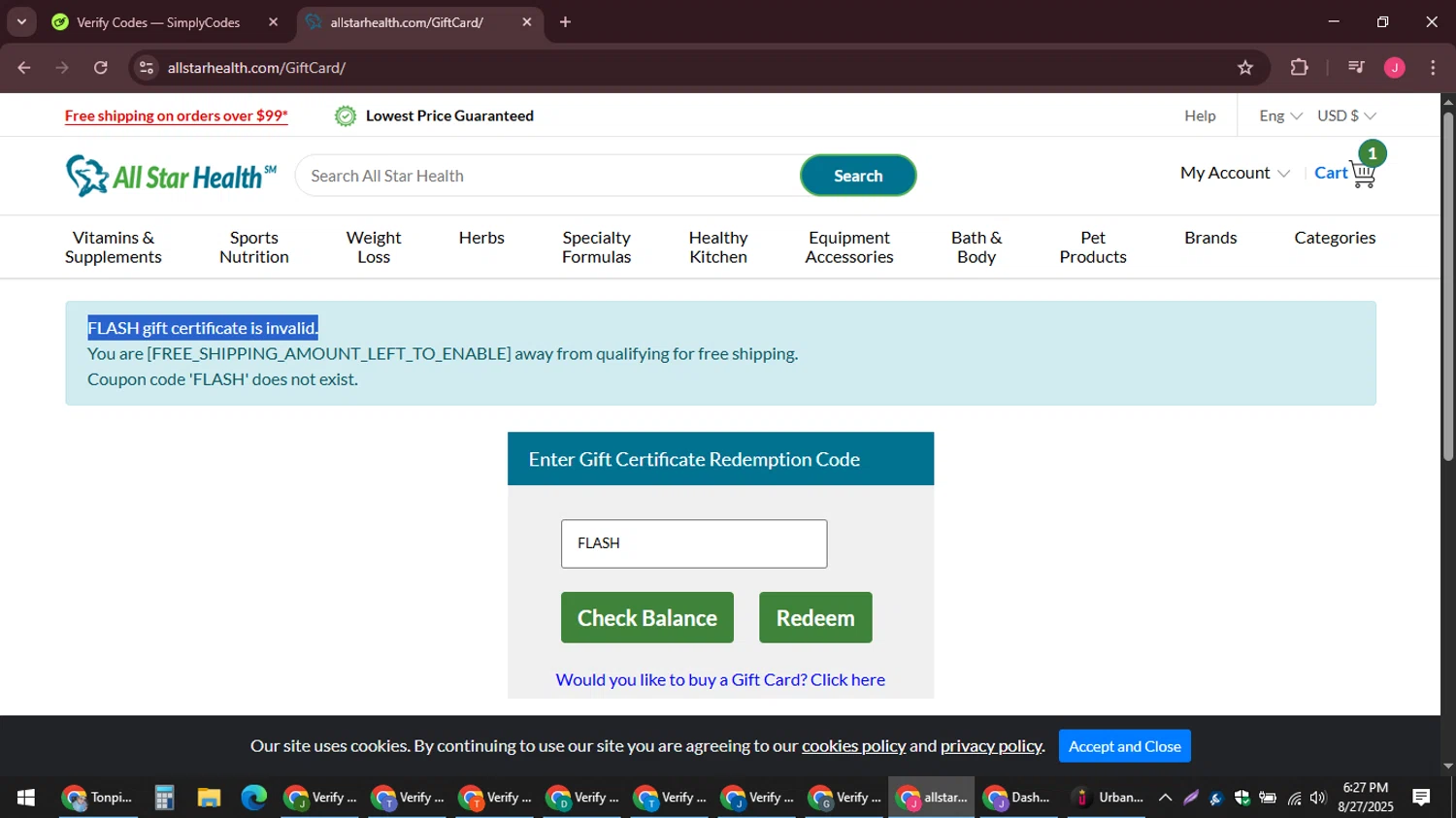
Task: Open the Help link
Action: [x=1200, y=115]
